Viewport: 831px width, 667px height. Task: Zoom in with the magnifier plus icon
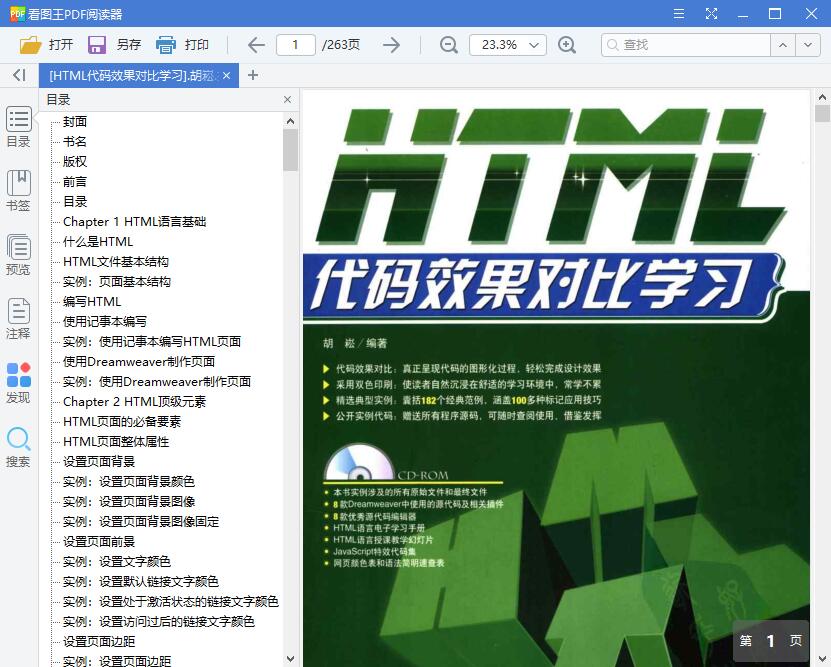[567, 45]
